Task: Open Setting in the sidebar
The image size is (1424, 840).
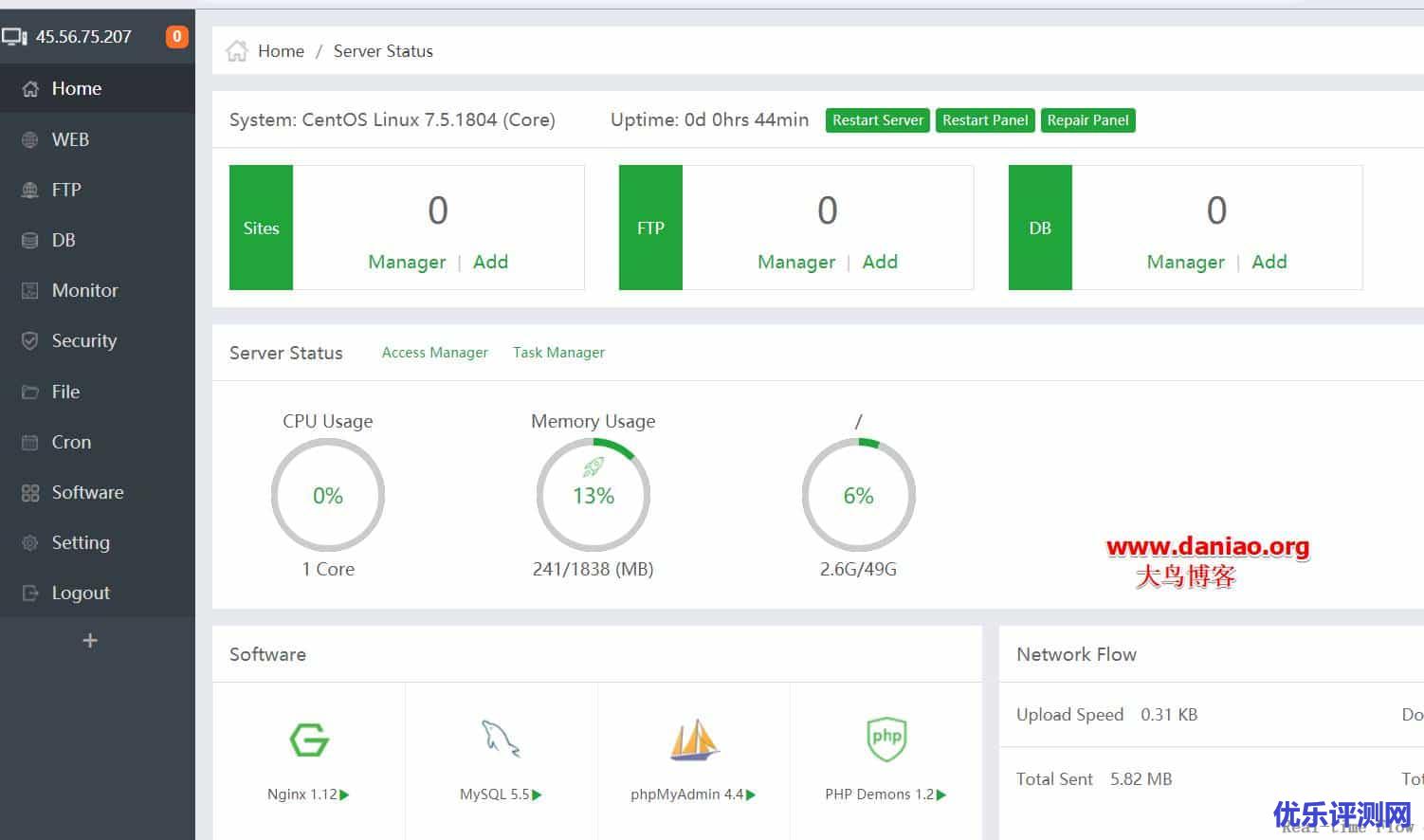Action: [x=98, y=542]
